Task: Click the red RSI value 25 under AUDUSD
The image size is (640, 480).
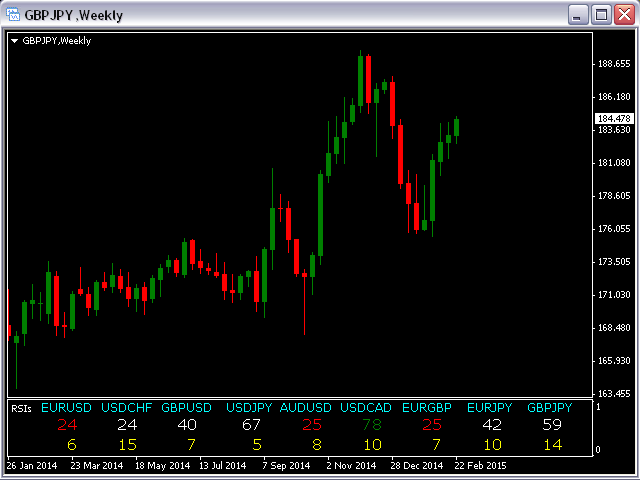Action: tap(312, 425)
